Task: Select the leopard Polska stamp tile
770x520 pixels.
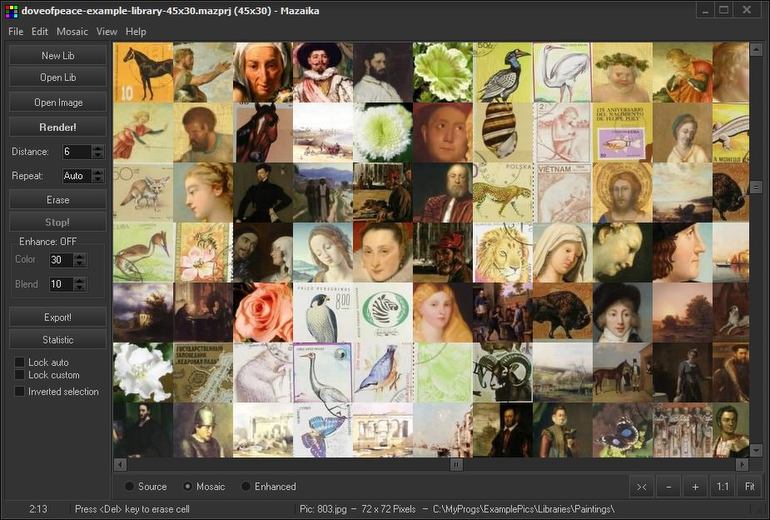Action: click(503, 192)
